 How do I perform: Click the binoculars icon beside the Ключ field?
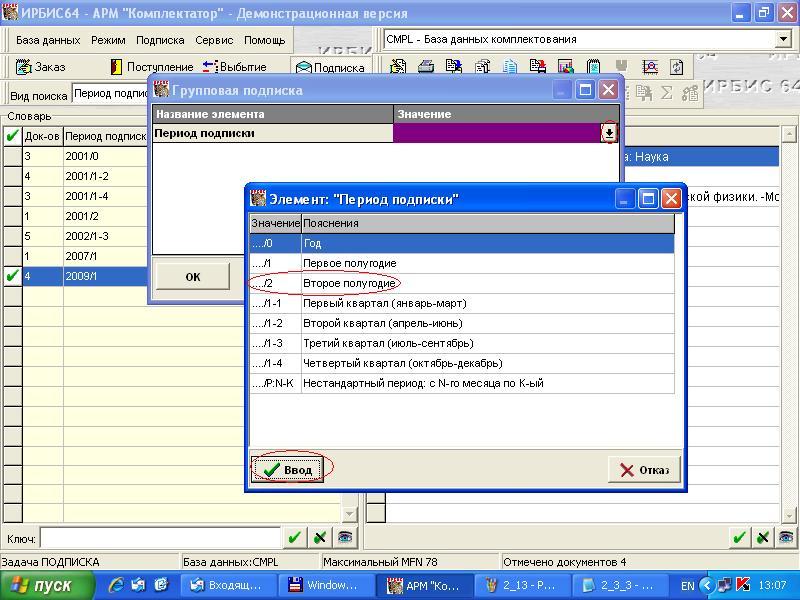pyautogui.click(x=344, y=538)
